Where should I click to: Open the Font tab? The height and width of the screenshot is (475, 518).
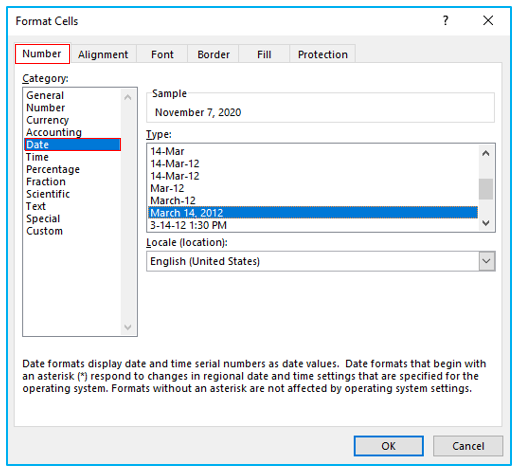pos(162,54)
